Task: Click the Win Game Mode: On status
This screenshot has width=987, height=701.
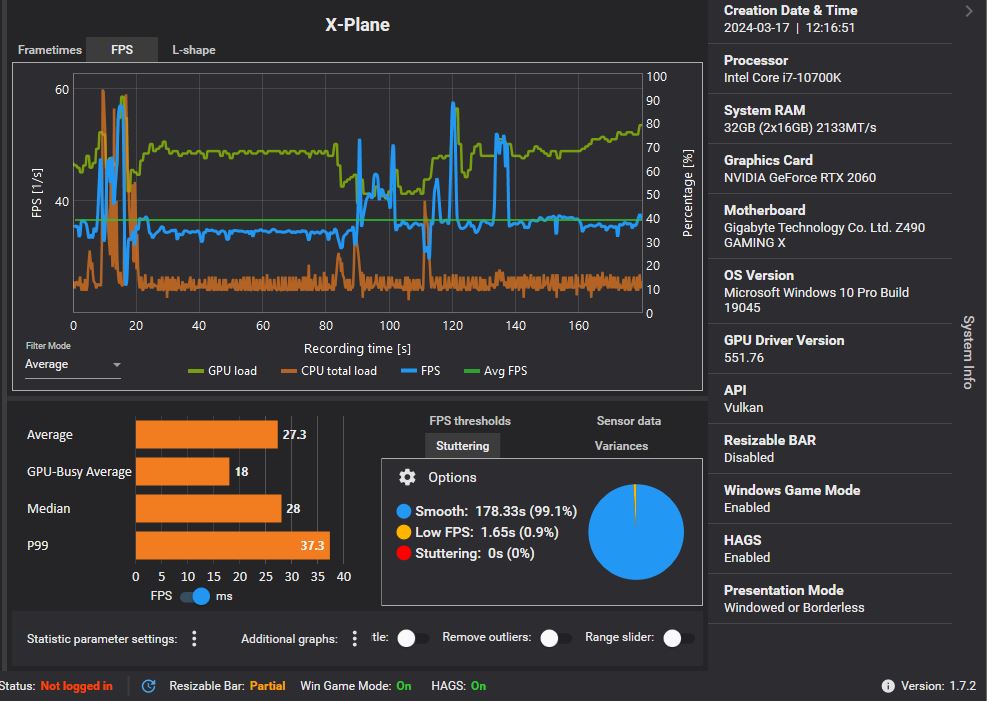Action: (x=356, y=686)
